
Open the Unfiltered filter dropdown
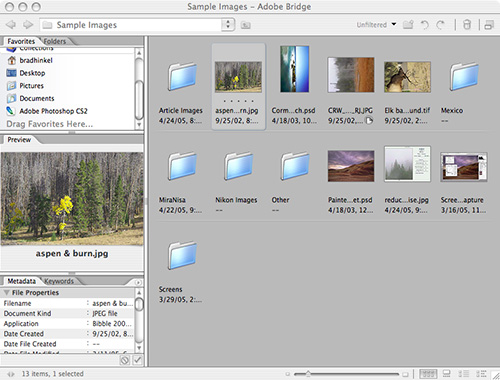(x=376, y=25)
